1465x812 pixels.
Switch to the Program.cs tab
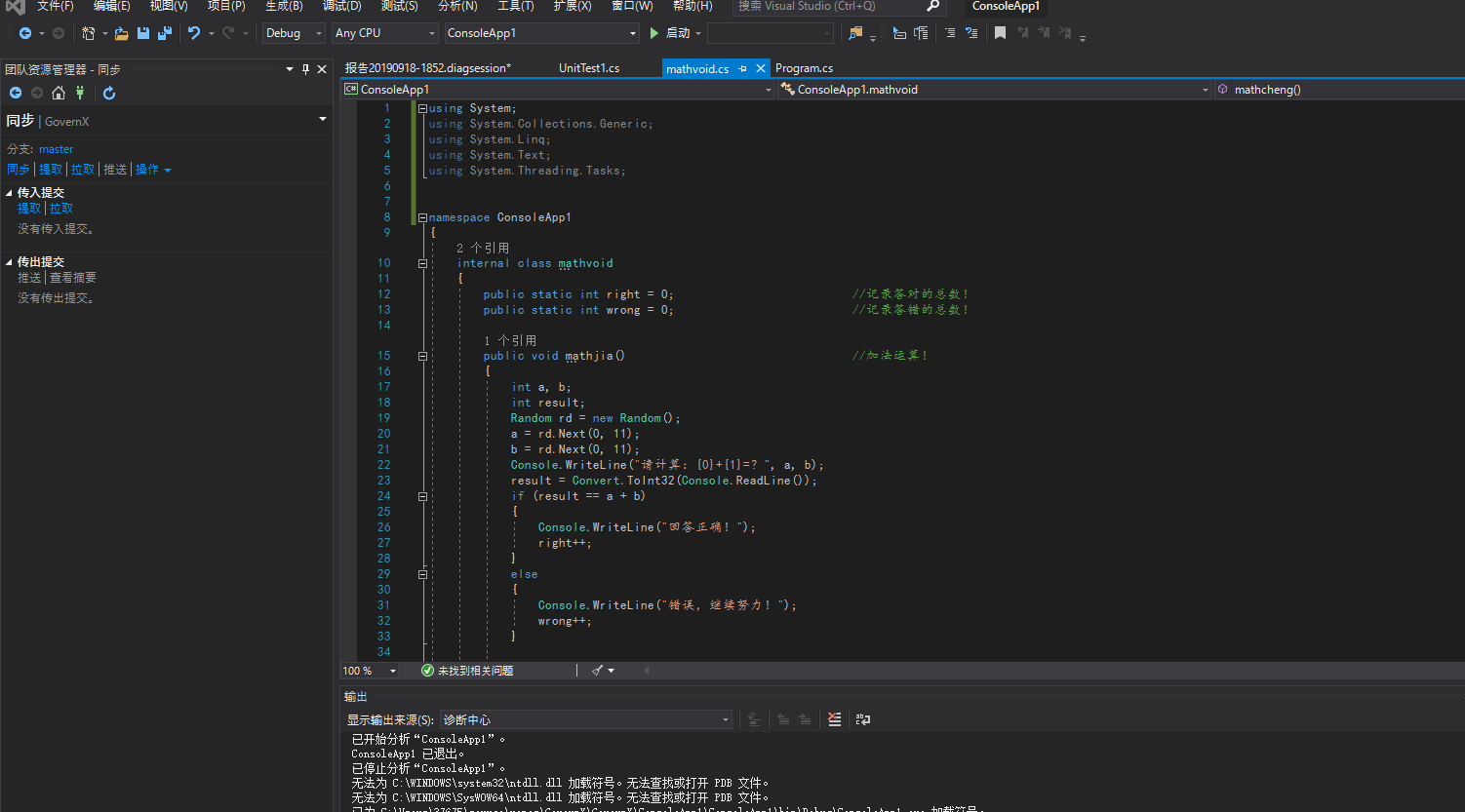pyautogui.click(x=804, y=68)
